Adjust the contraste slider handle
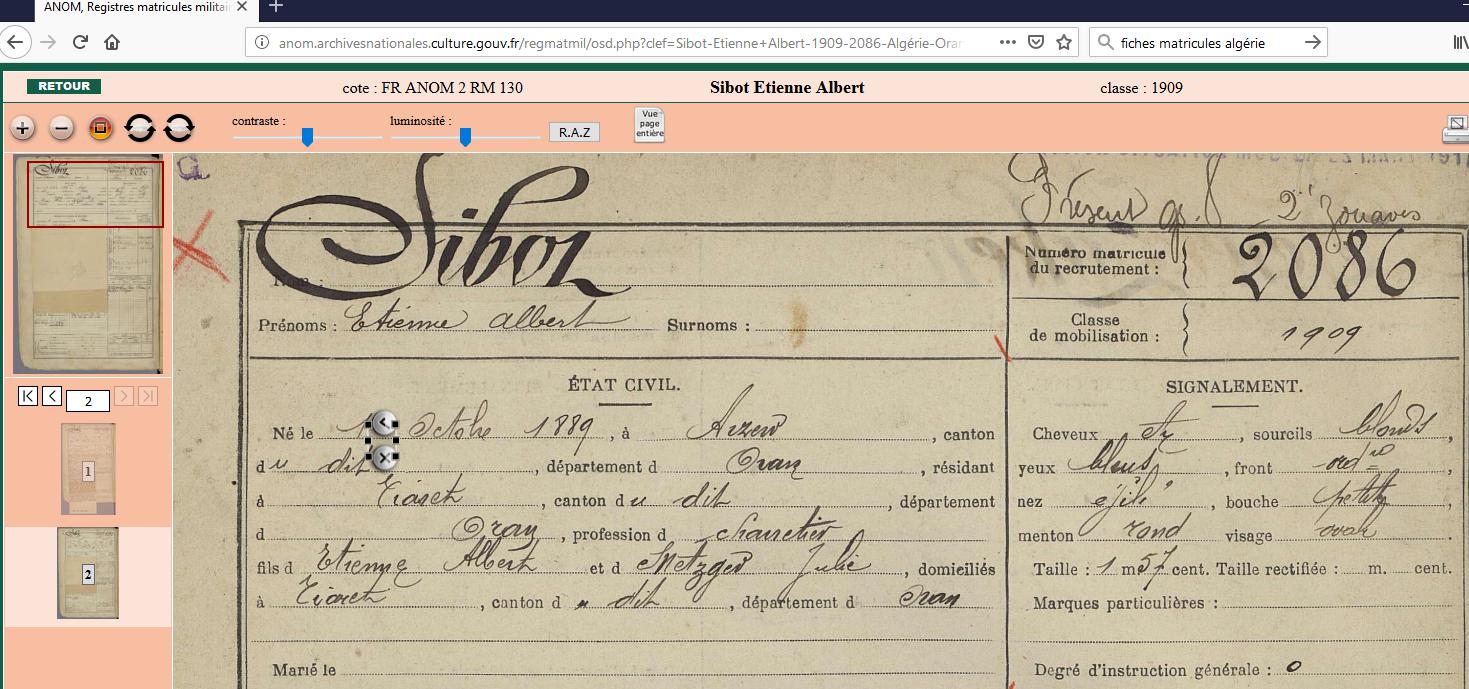This screenshot has height=689, width=1469. coord(307,137)
